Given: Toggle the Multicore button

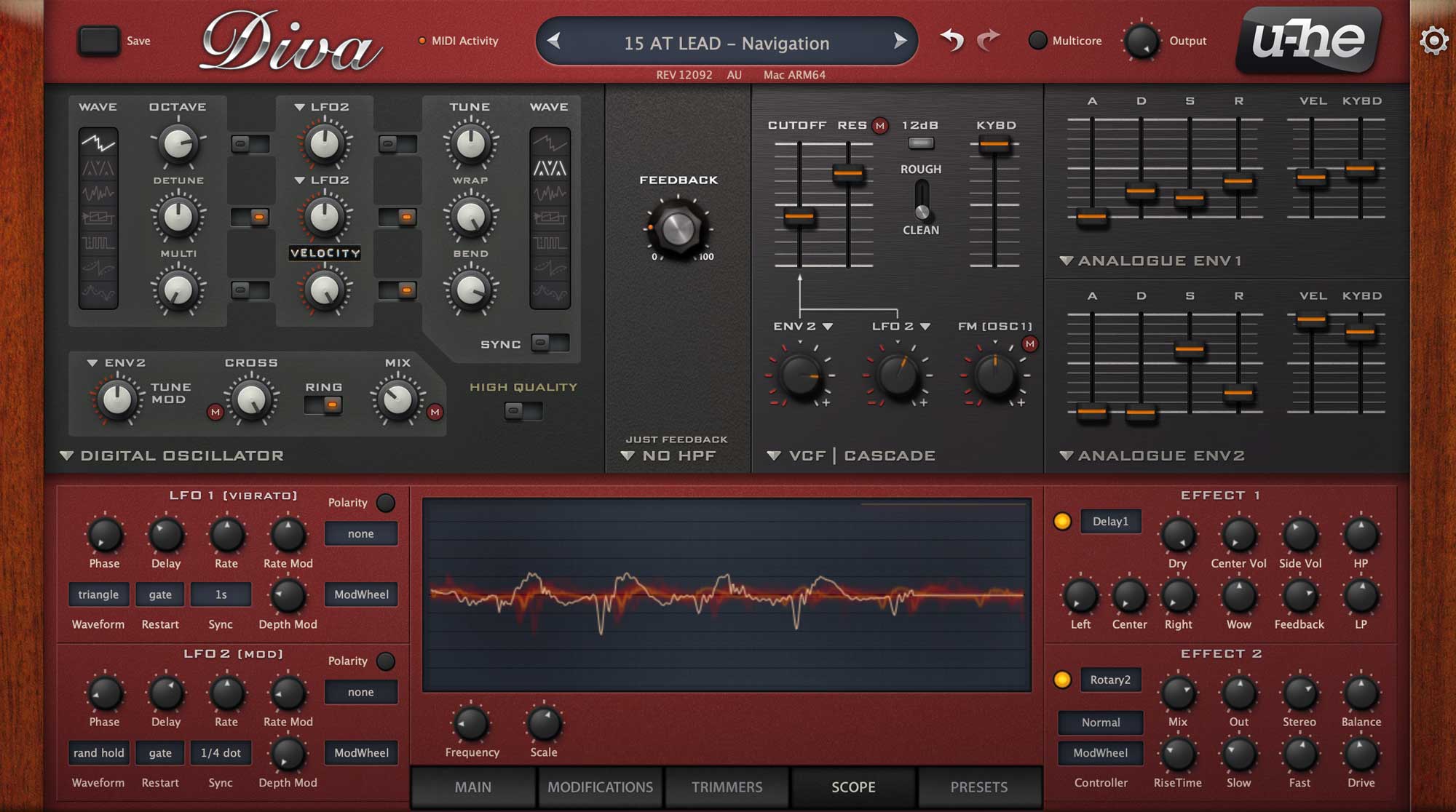Looking at the screenshot, I should (1037, 41).
